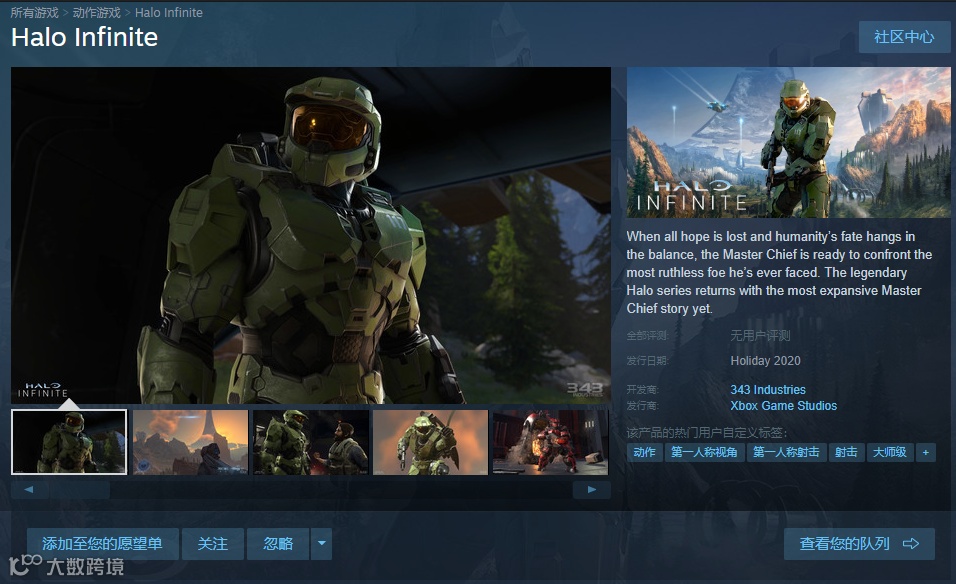Click the 发行日期 label

coord(647,361)
